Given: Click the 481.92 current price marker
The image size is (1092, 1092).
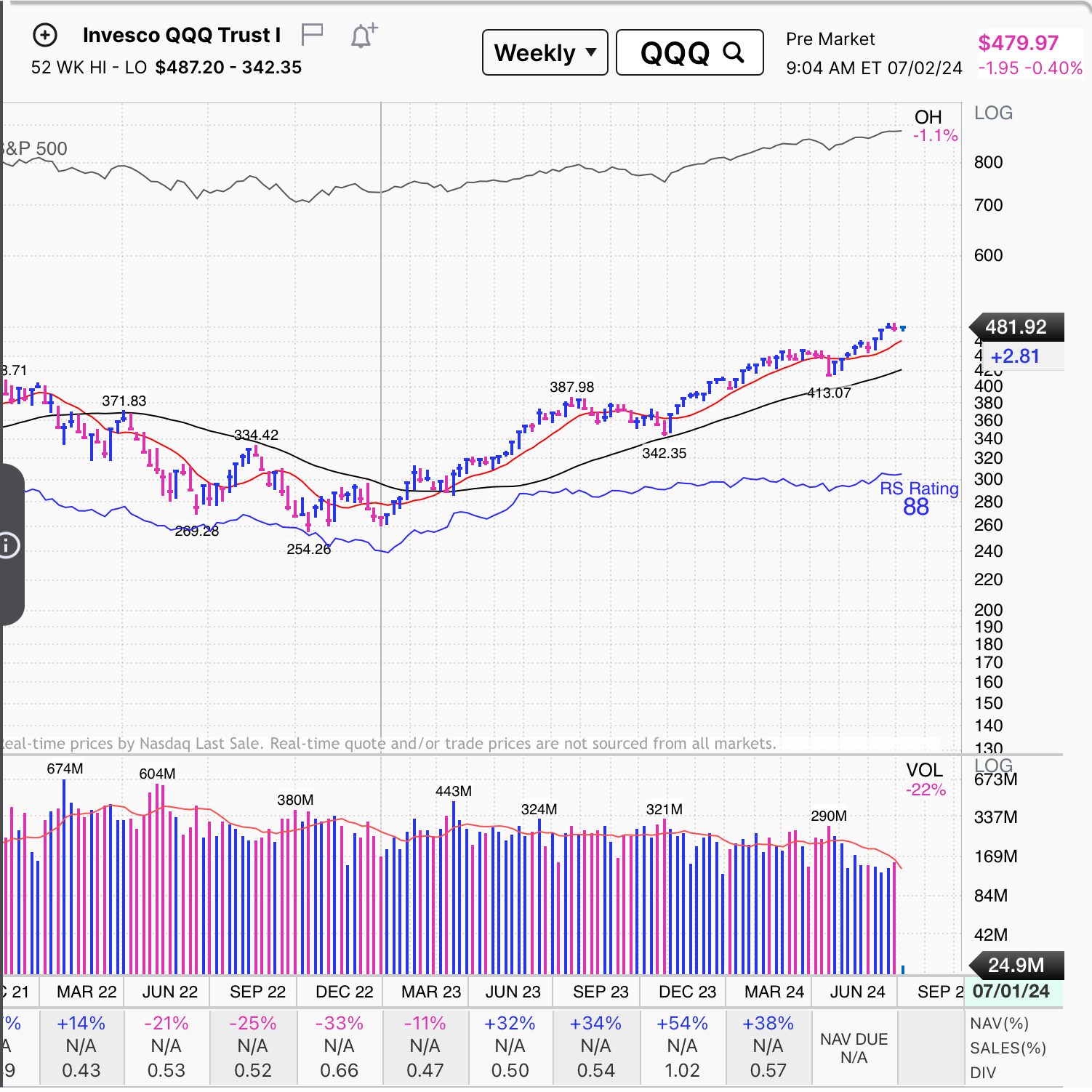Looking at the screenshot, I should click(x=1017, y=327).
